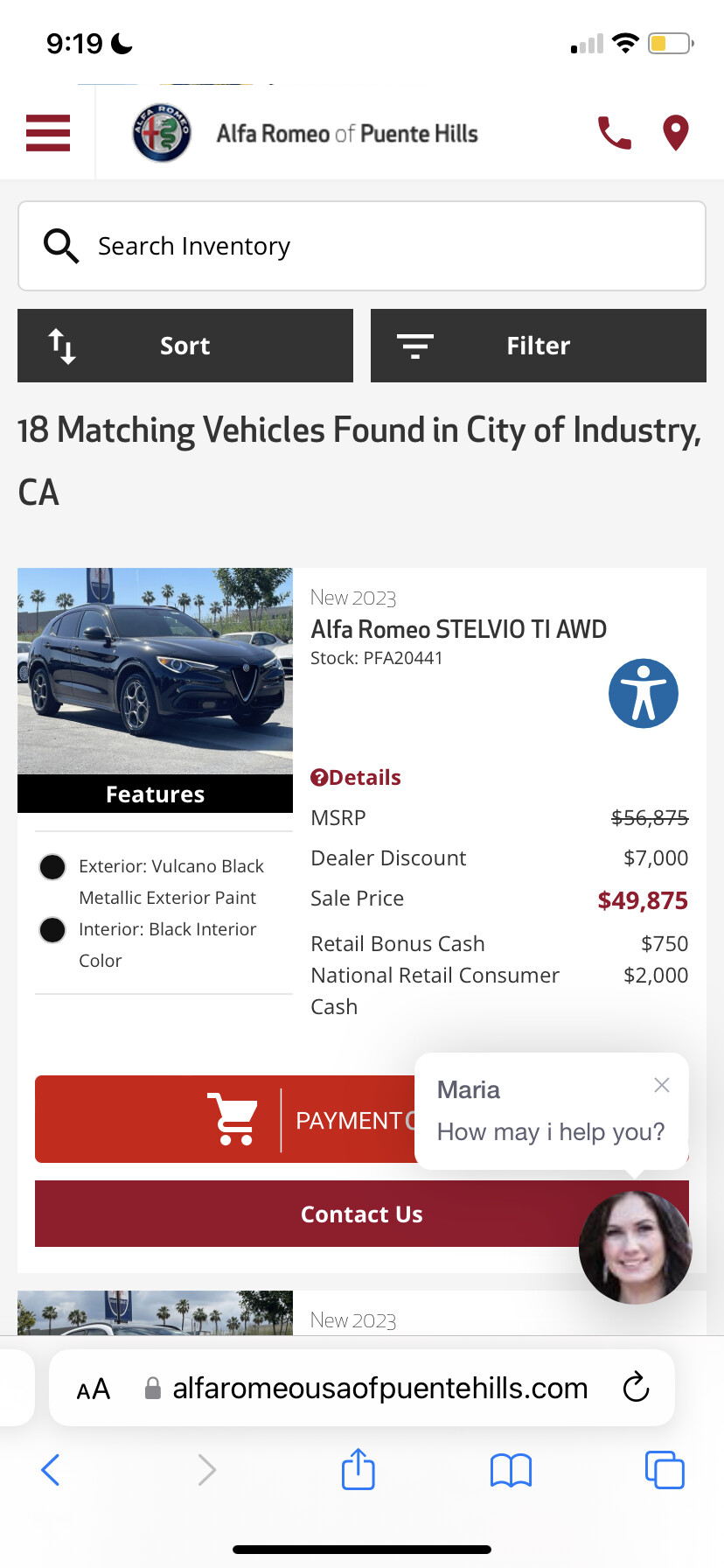Open the Sort options

pos(185,346)
